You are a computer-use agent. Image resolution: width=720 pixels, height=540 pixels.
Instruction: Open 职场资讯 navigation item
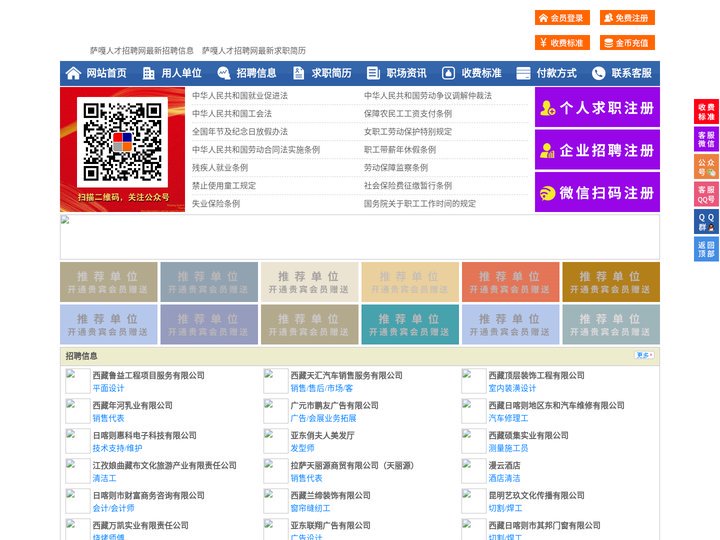406,73
